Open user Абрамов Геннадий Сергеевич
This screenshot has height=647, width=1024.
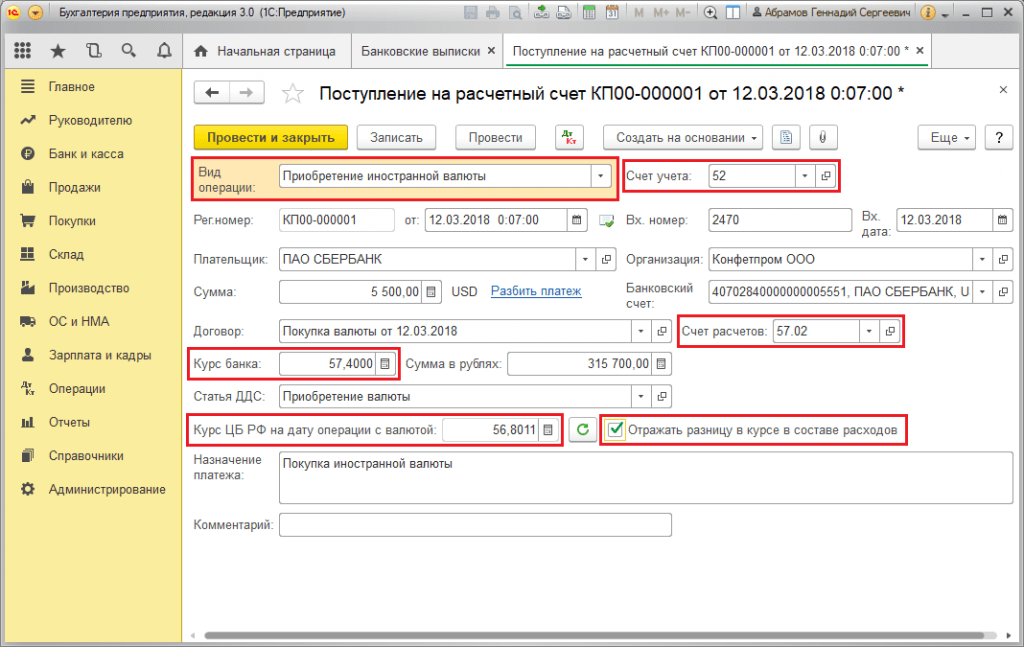tap(831, 12)
